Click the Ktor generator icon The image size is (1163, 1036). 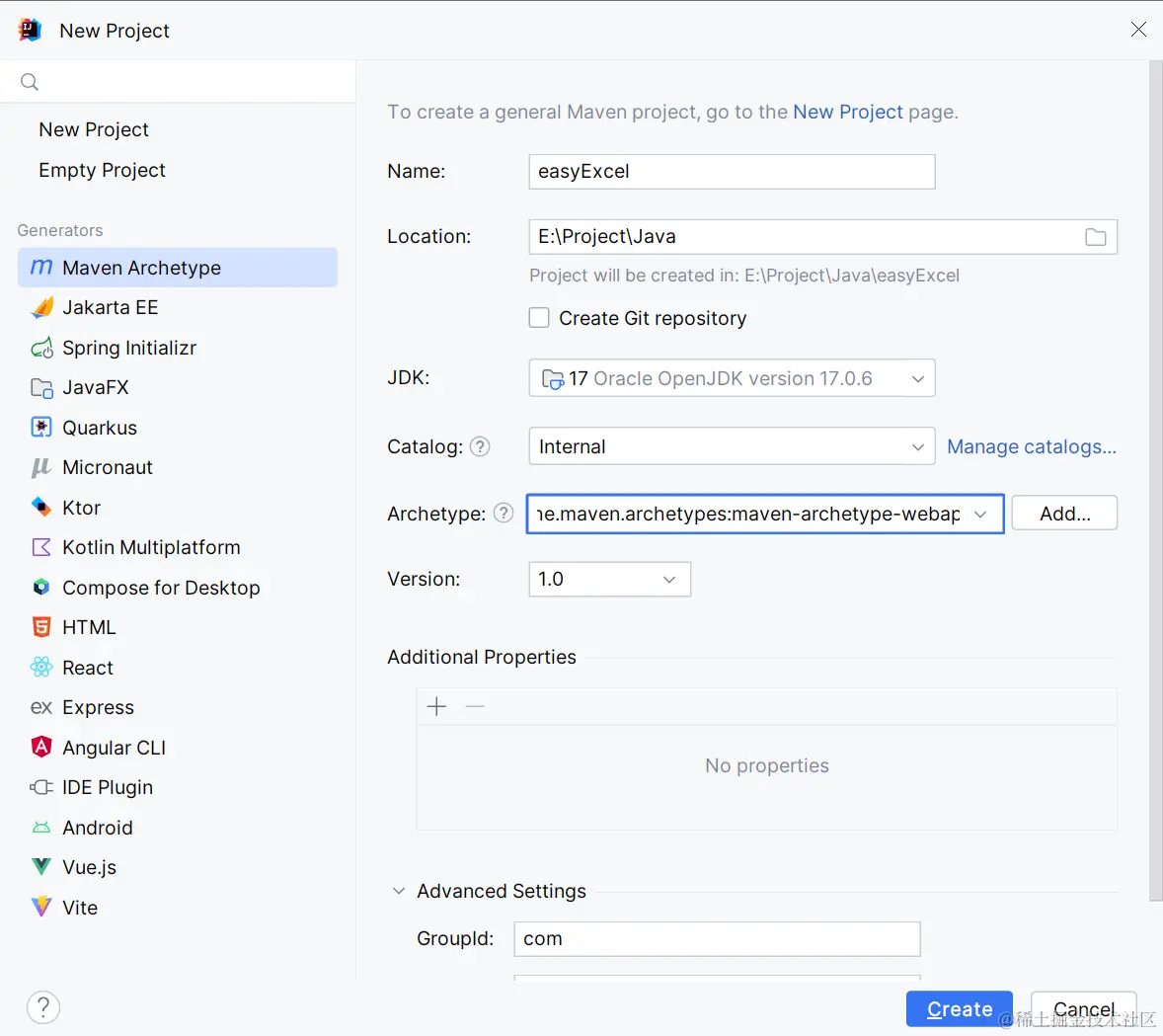[41, 508]
